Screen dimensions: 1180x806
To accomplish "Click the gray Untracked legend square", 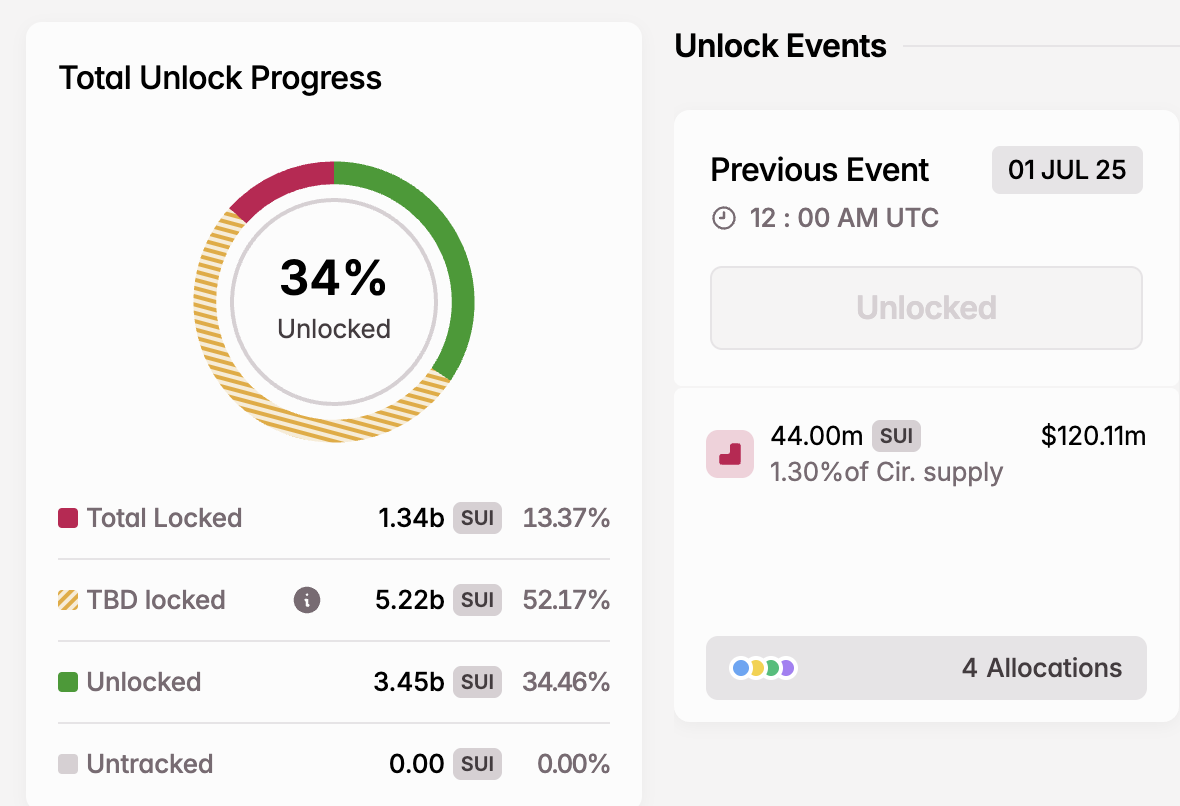I will click(68, 764).
